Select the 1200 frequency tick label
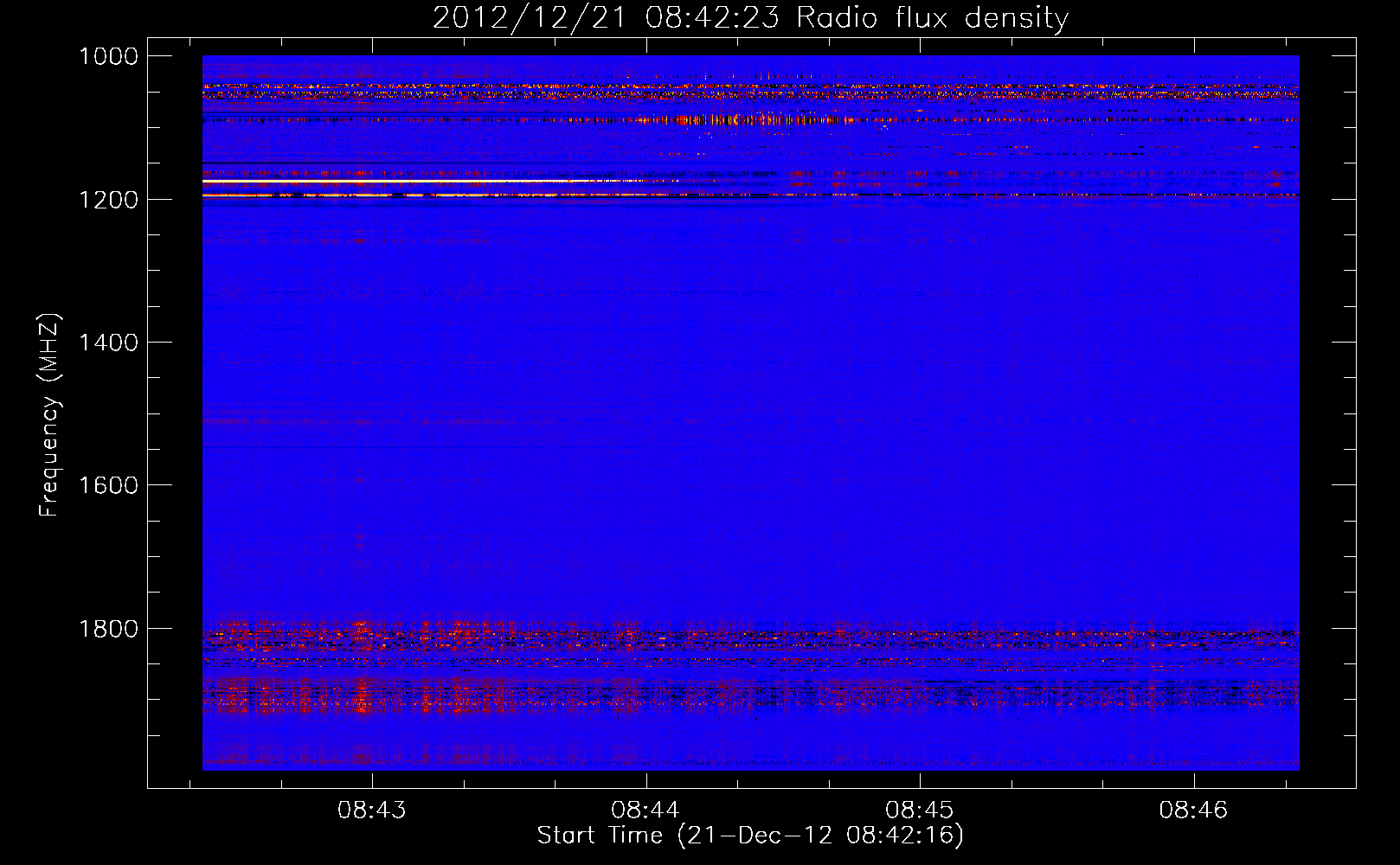 108,200
